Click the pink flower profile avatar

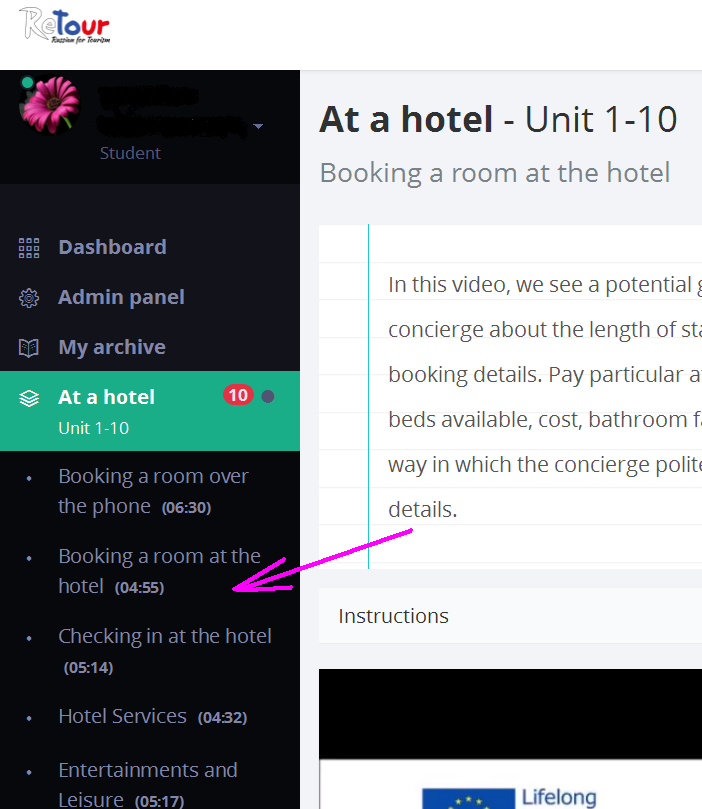(50, 105)
